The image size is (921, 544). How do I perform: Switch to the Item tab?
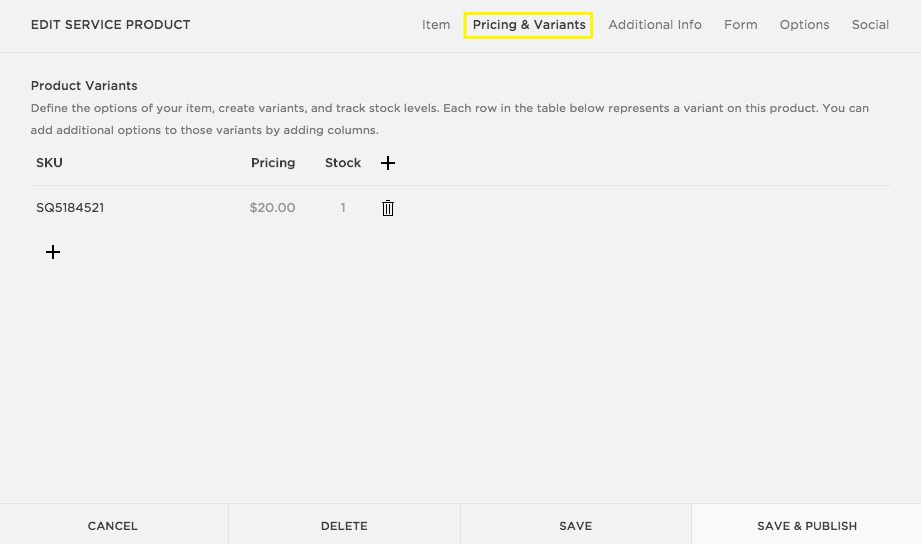point(436,25)
